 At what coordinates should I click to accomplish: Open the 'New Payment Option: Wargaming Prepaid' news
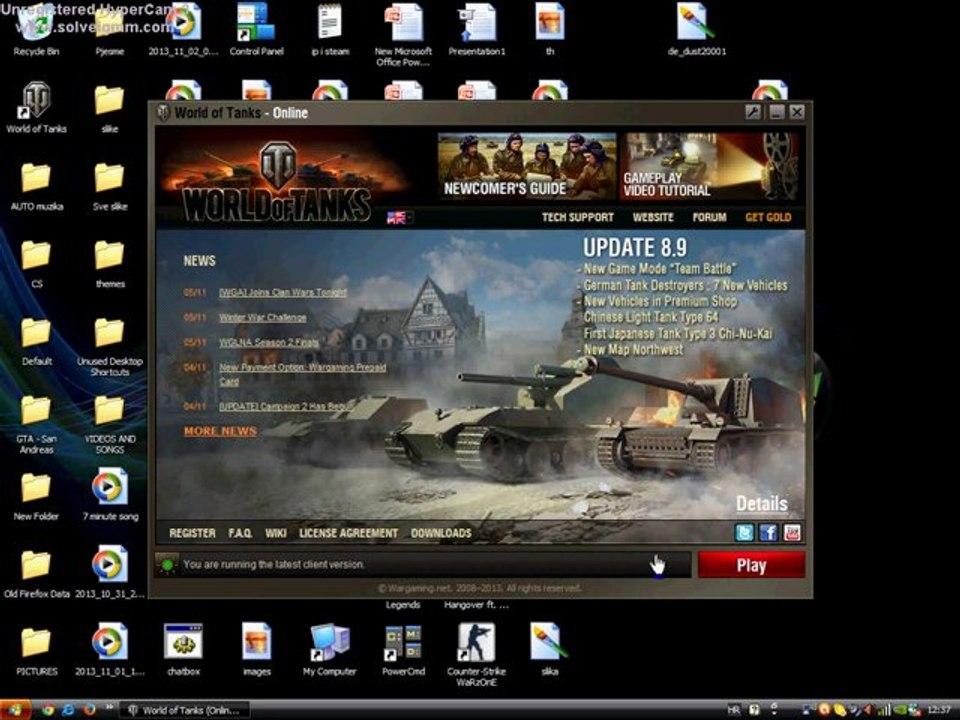302,374
